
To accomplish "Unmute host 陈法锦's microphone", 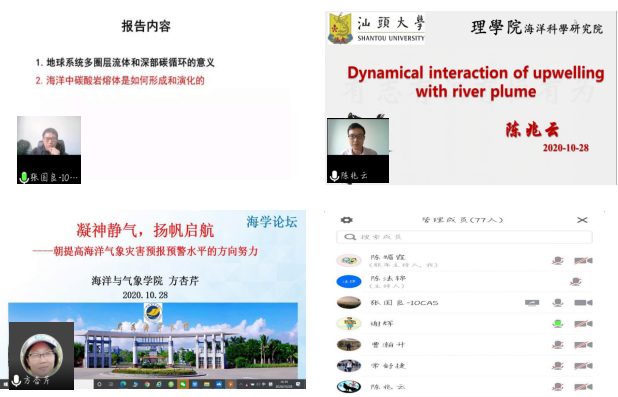I will pos(575,281).
